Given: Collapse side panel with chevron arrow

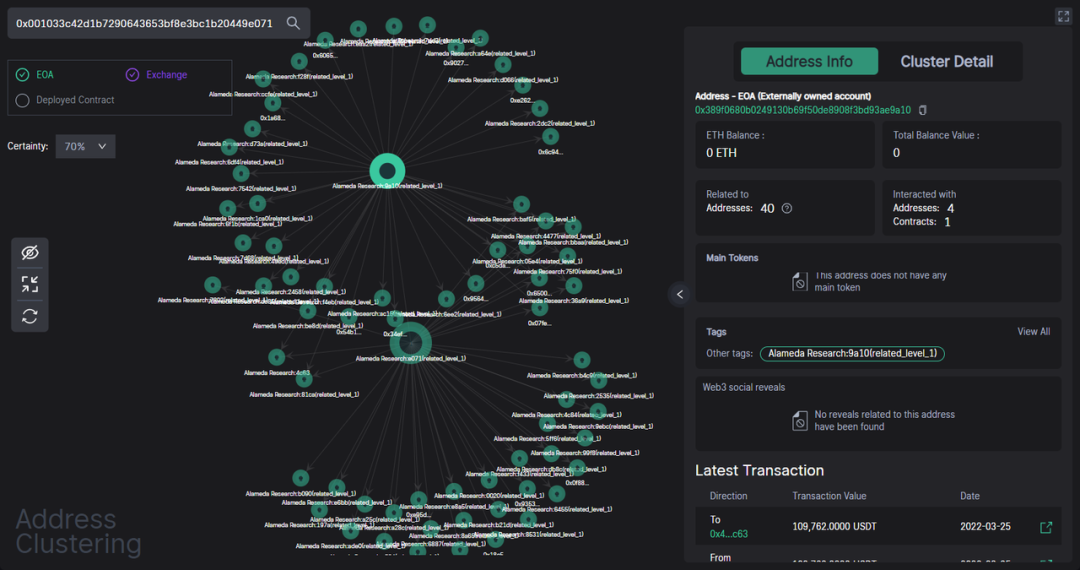Looking at the screenshot, I should point(679,294).
